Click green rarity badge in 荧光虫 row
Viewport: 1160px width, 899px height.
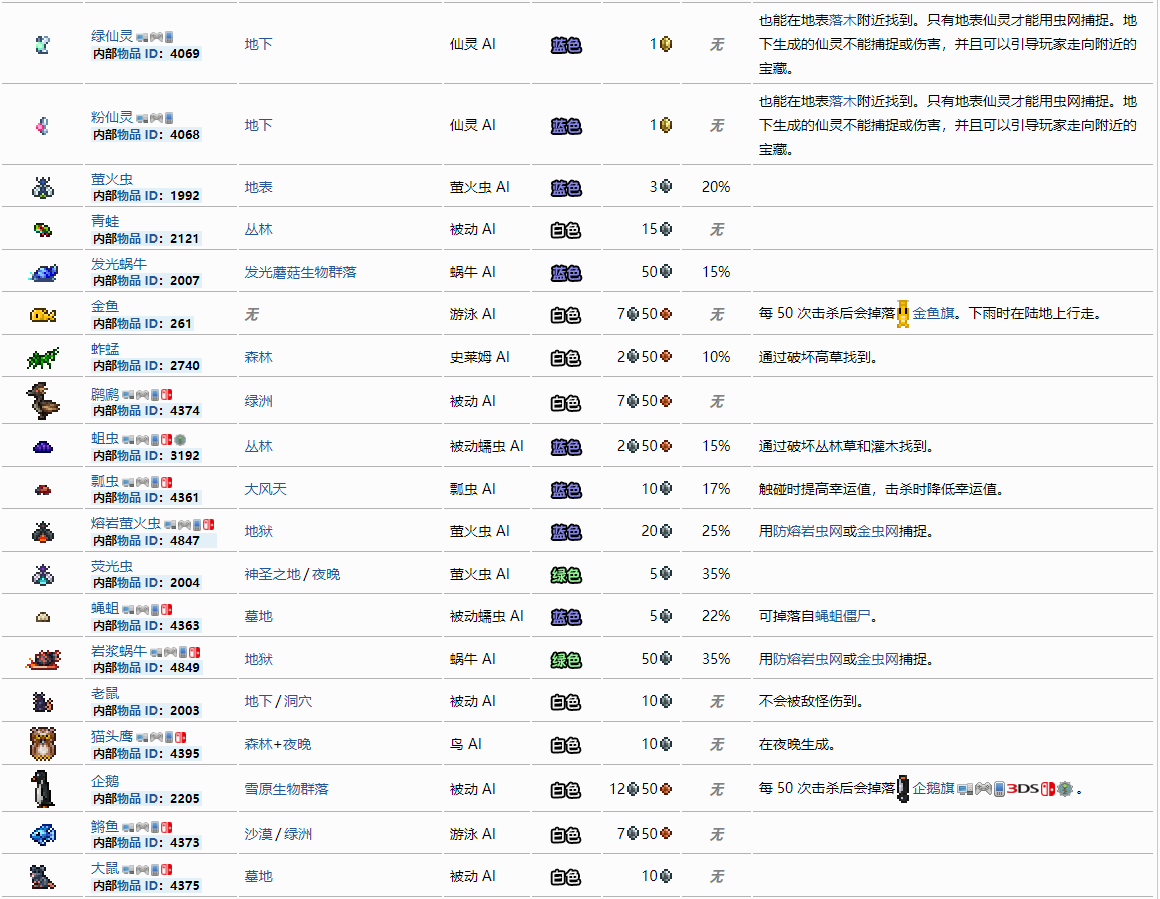(566, 575)
